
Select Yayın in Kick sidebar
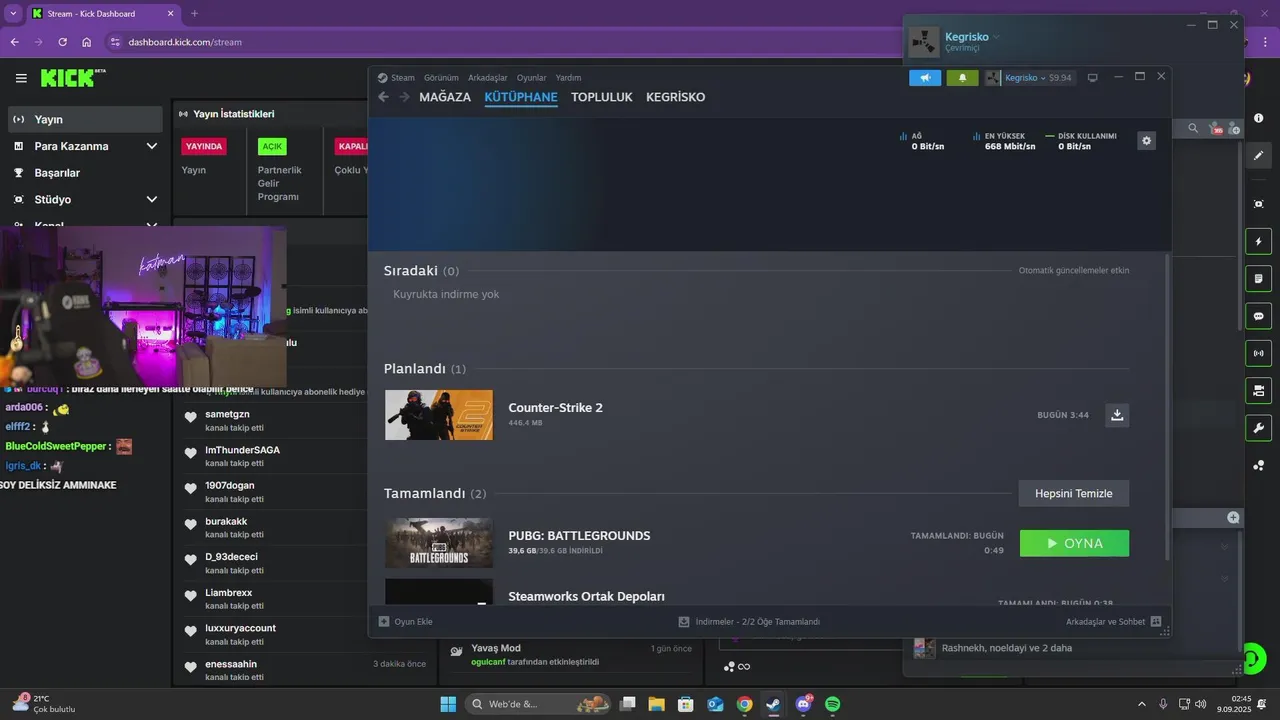(85, 119)
